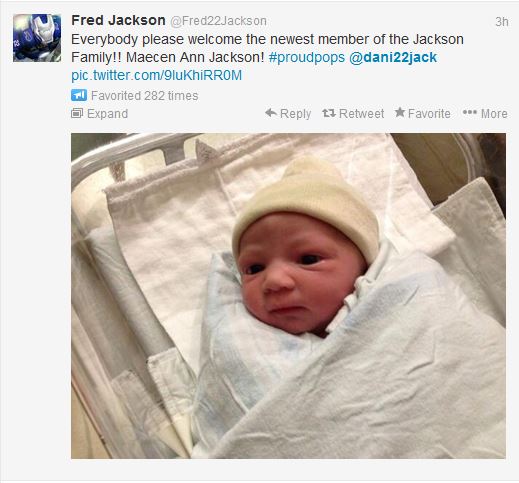The width and height of the screenshot is (519, 483).
Task: Click the retweet arrows icon
Action: pyautogui.click(x=329, y=113)
